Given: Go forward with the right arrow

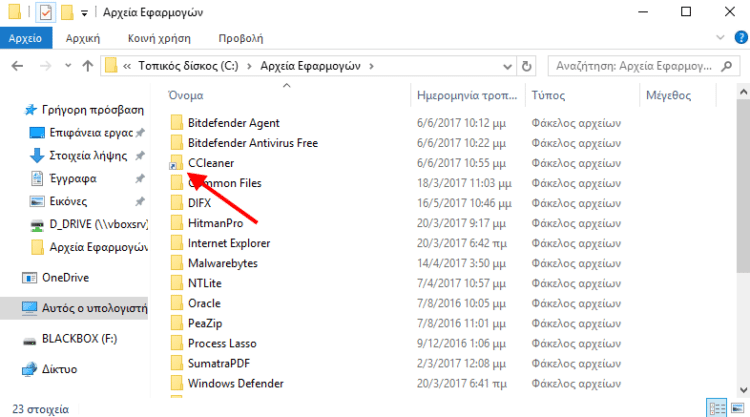Looking at the screenshot, I should (45, 66).
